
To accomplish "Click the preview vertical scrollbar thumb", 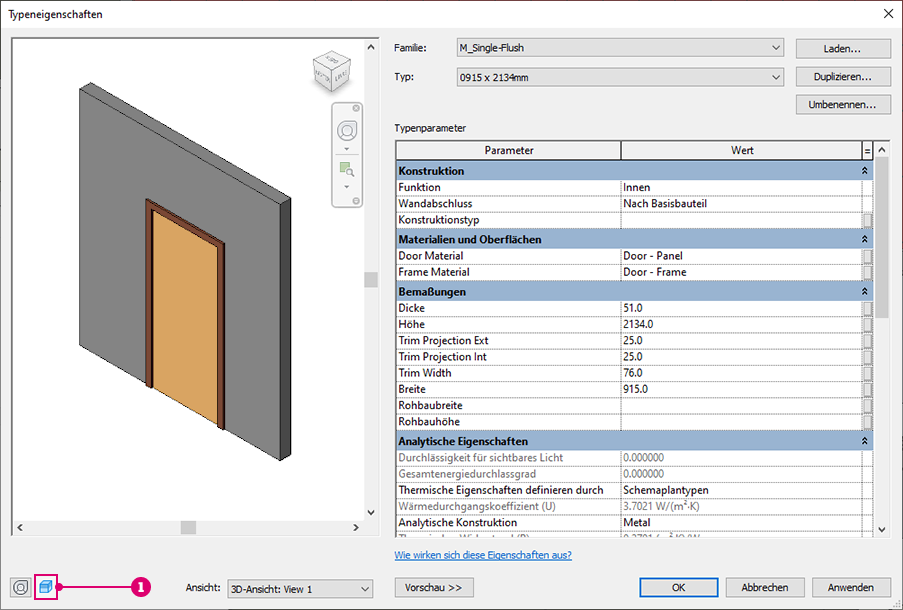I will 371,279.
